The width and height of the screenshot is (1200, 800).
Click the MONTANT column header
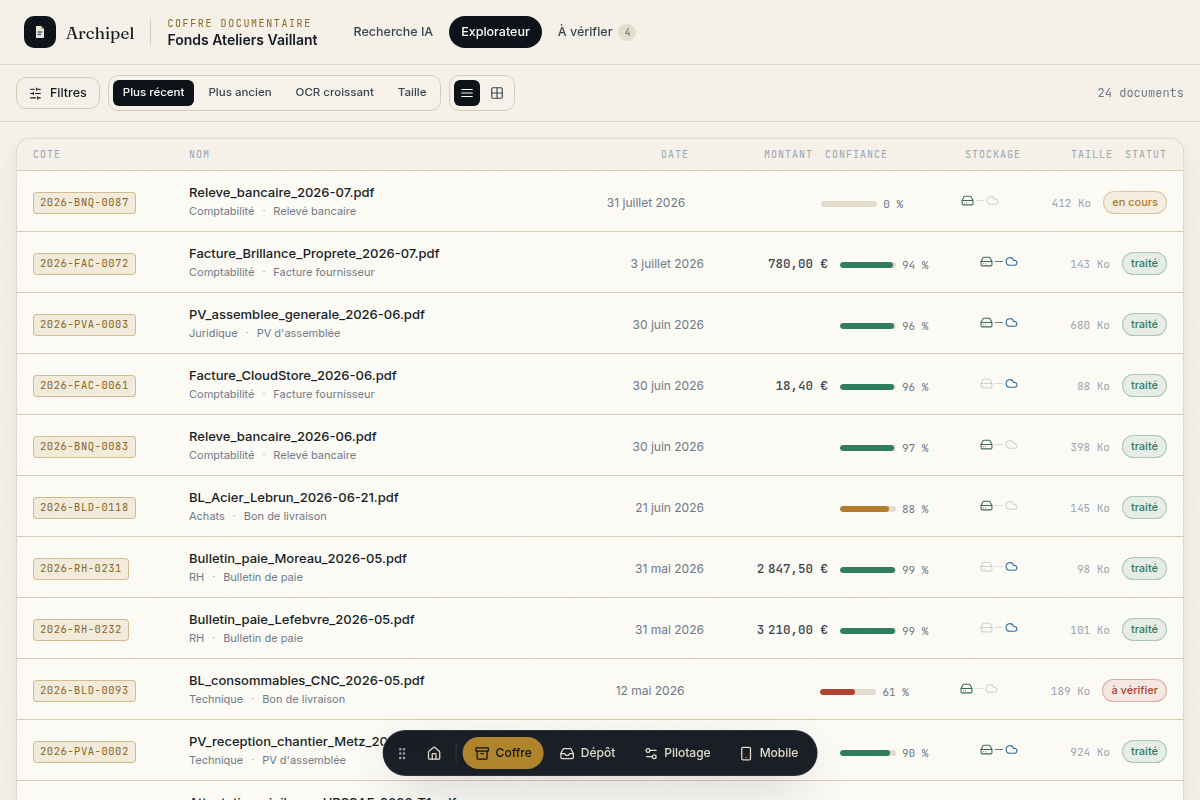789,155
